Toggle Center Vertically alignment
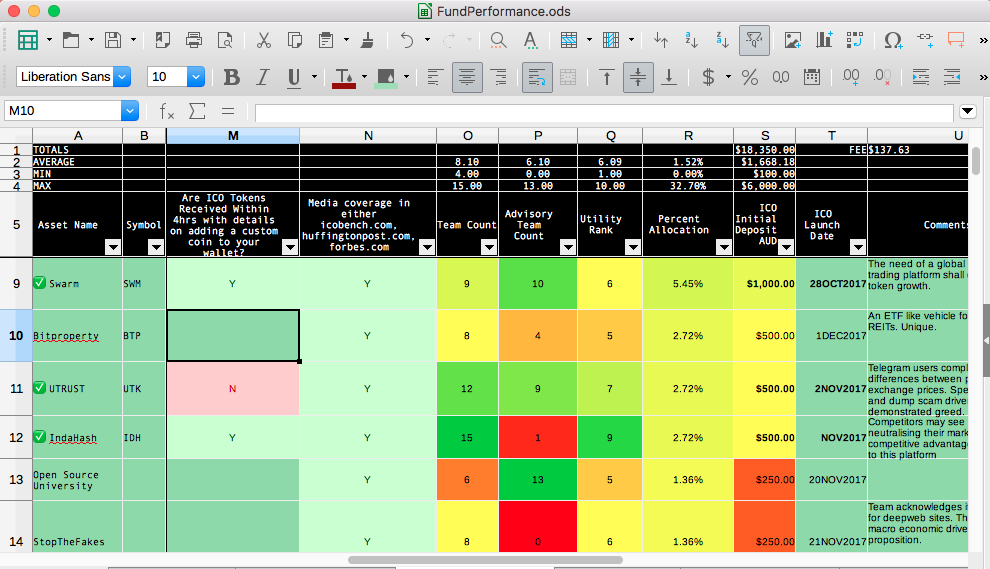 click(638, 77)
